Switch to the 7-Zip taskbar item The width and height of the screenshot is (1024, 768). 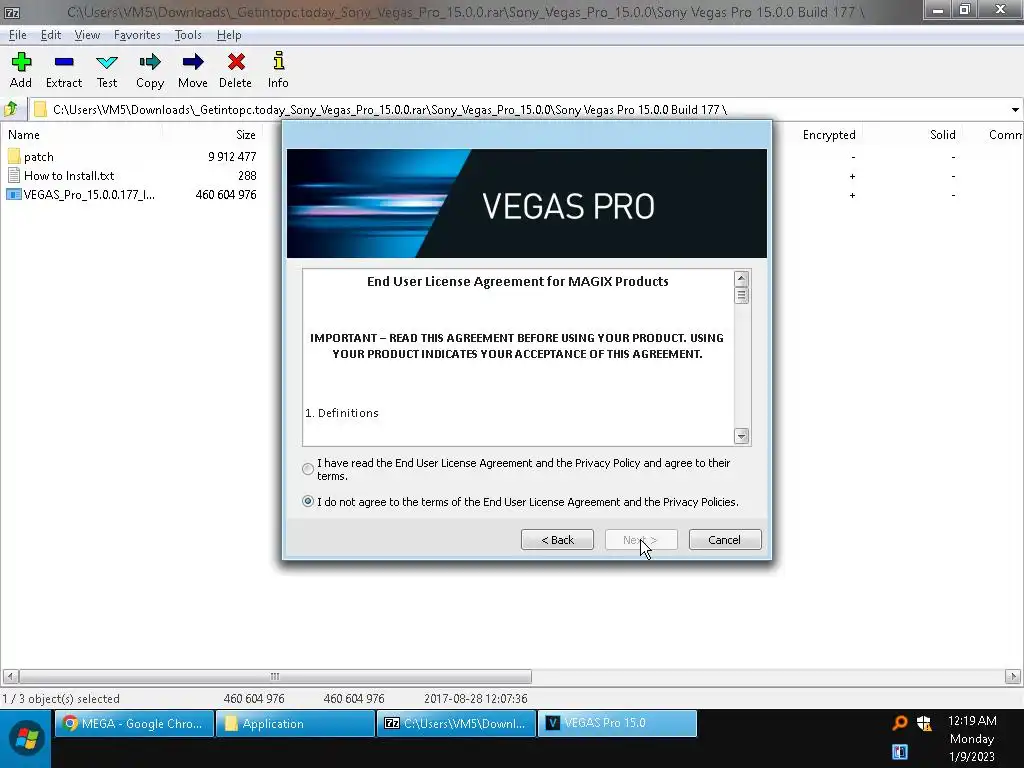(x=456, y=724)
